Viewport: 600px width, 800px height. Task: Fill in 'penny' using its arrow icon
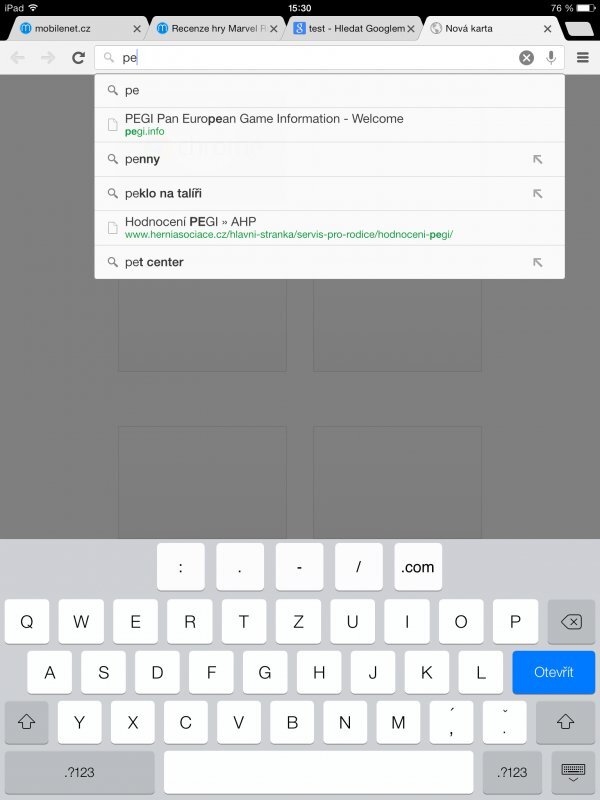tap(537, 159)
